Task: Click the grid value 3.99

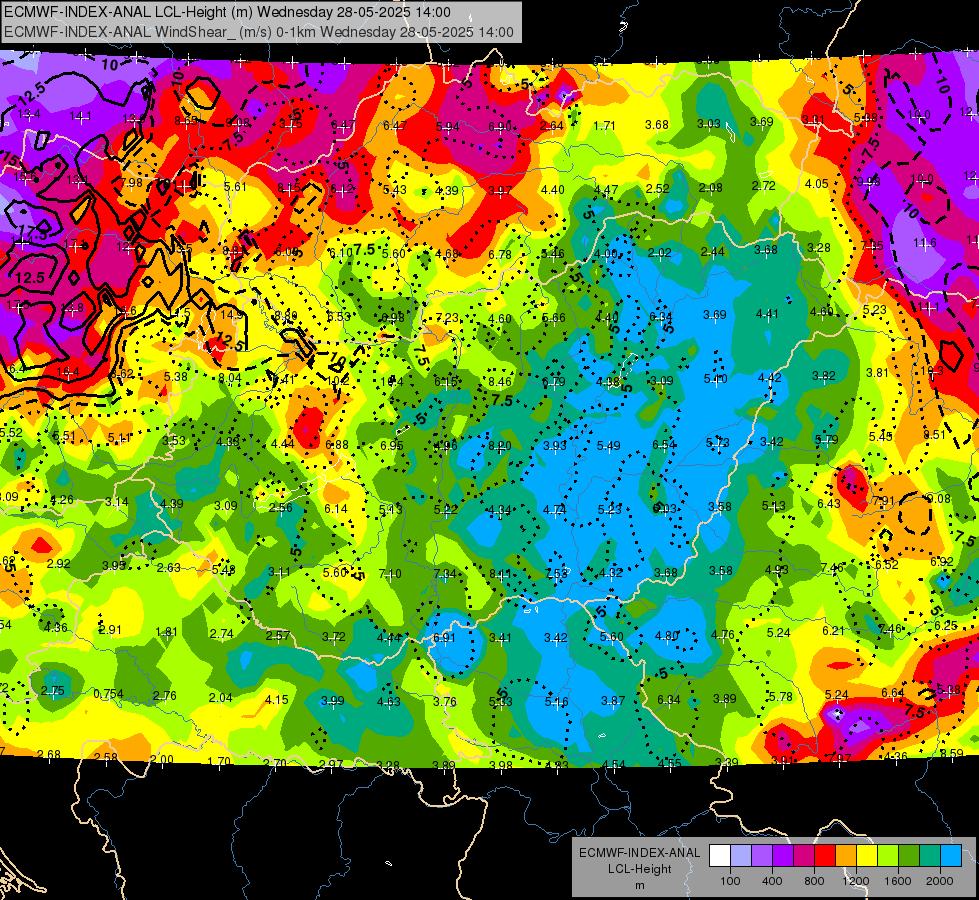Action: pyautogui.click(x=333, y=700)
